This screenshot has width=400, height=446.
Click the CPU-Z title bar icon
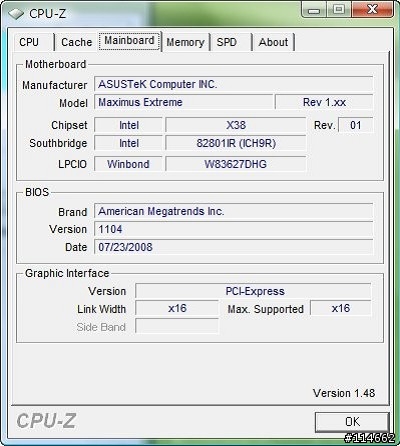coord(16,14)
